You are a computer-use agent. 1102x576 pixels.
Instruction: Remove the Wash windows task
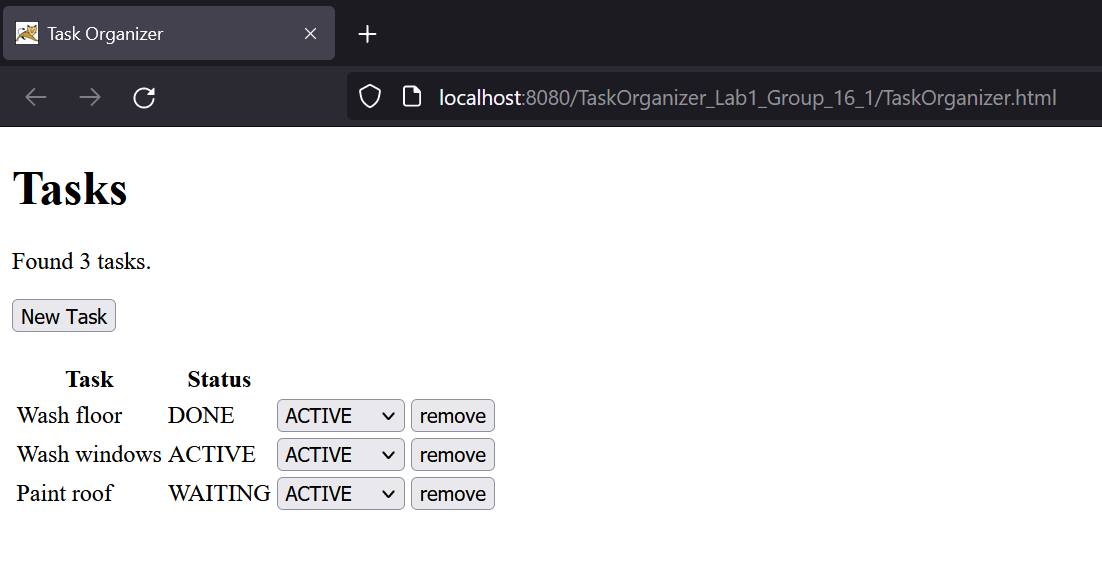coord(453,454)
